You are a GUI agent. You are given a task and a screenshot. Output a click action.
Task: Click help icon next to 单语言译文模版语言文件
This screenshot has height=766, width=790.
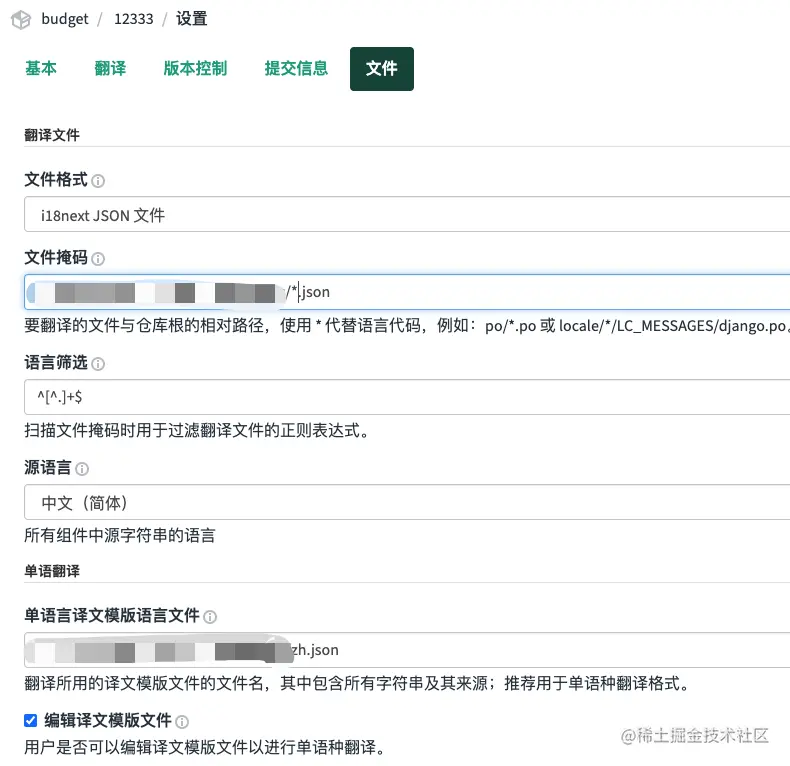click(x=210, y=617)
